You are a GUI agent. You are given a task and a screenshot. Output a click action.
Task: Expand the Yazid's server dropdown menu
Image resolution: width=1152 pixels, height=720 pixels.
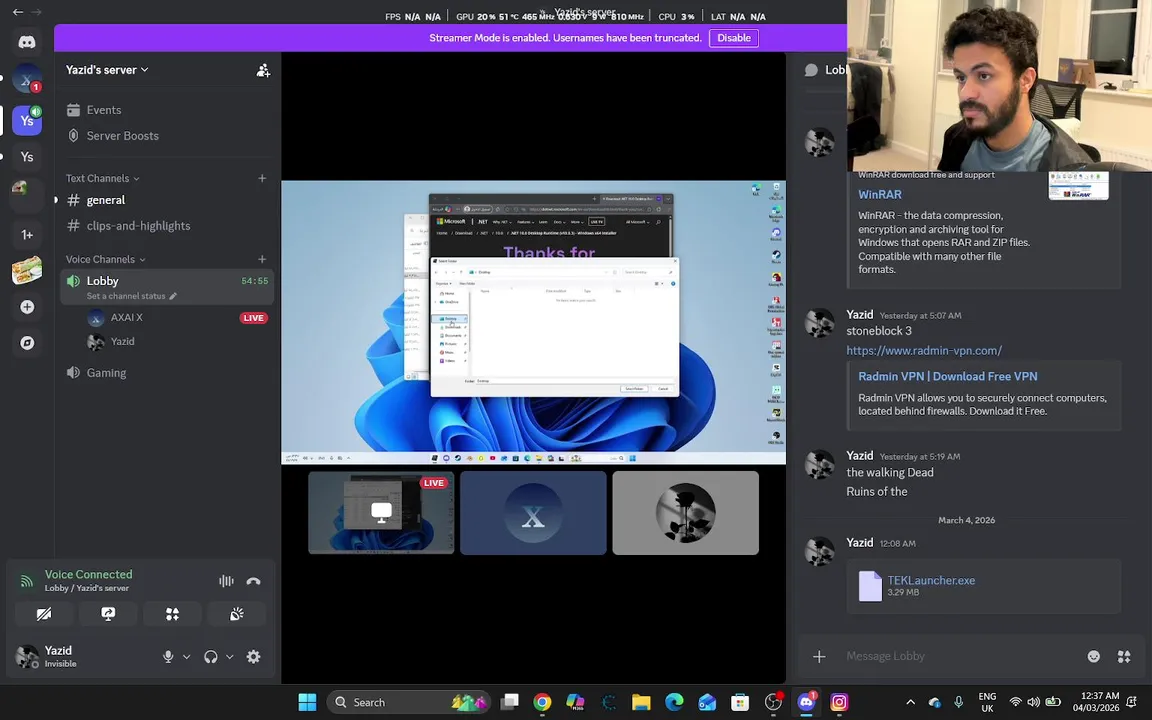tap(107, 70)
